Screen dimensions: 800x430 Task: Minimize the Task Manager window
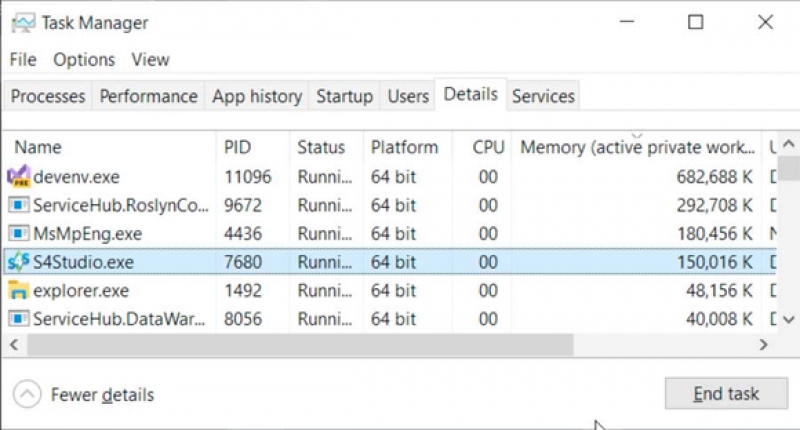(x=627, y=22)
